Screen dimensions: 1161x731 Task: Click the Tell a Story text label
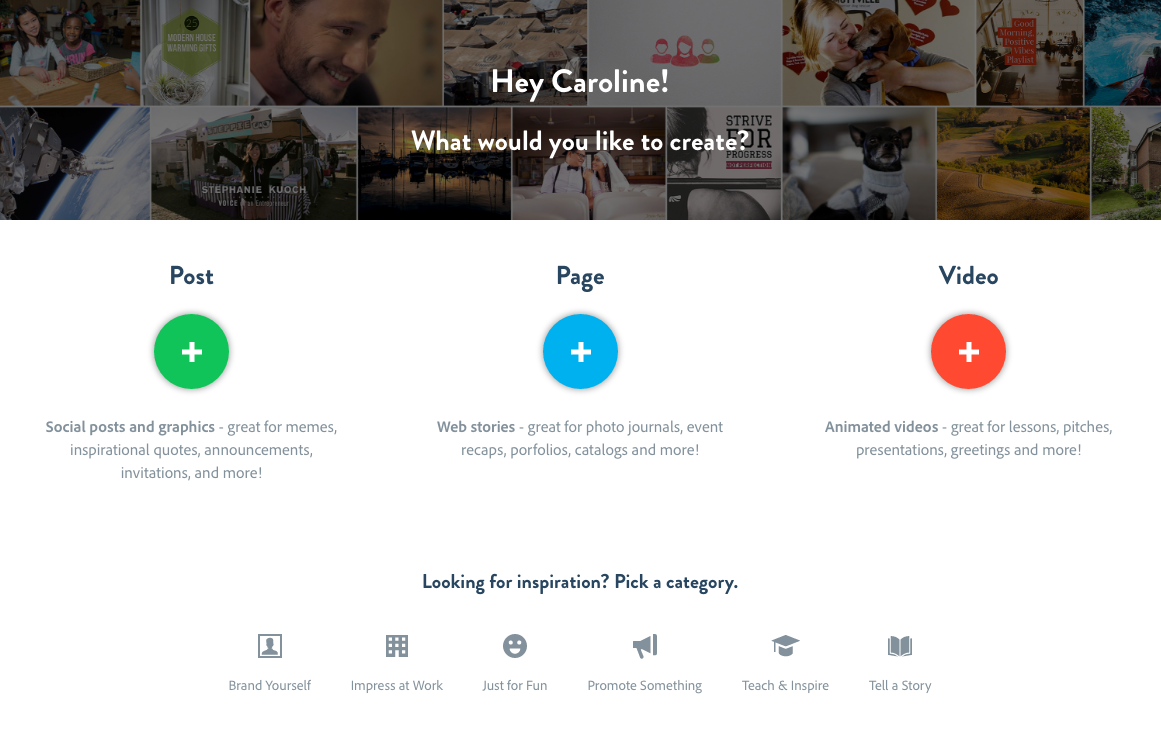click(x=900, y=686)
